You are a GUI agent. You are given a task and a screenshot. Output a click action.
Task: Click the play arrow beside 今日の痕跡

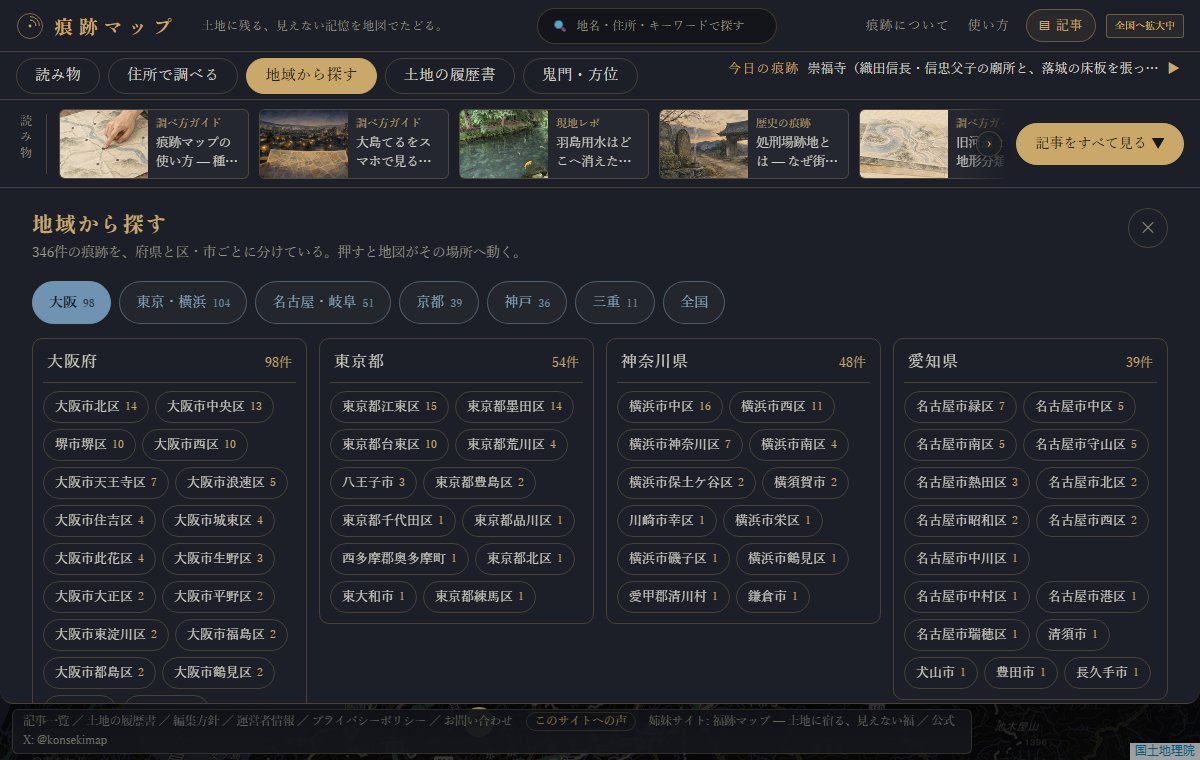coord(1174,68)
